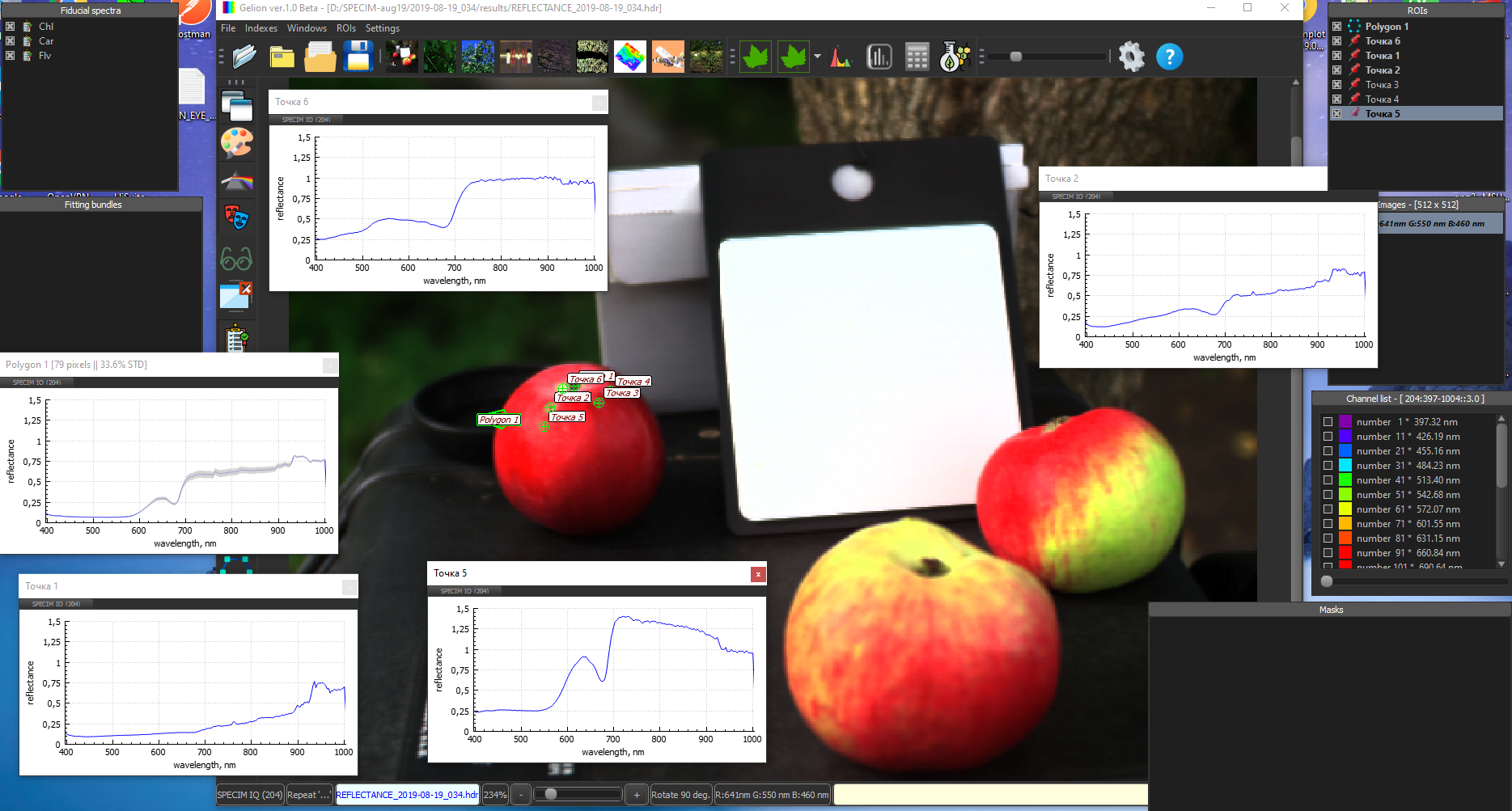1512x811 pixels.
Task: Select the apples sample image thumbnail in toolbar
Action: coord(402,57)
